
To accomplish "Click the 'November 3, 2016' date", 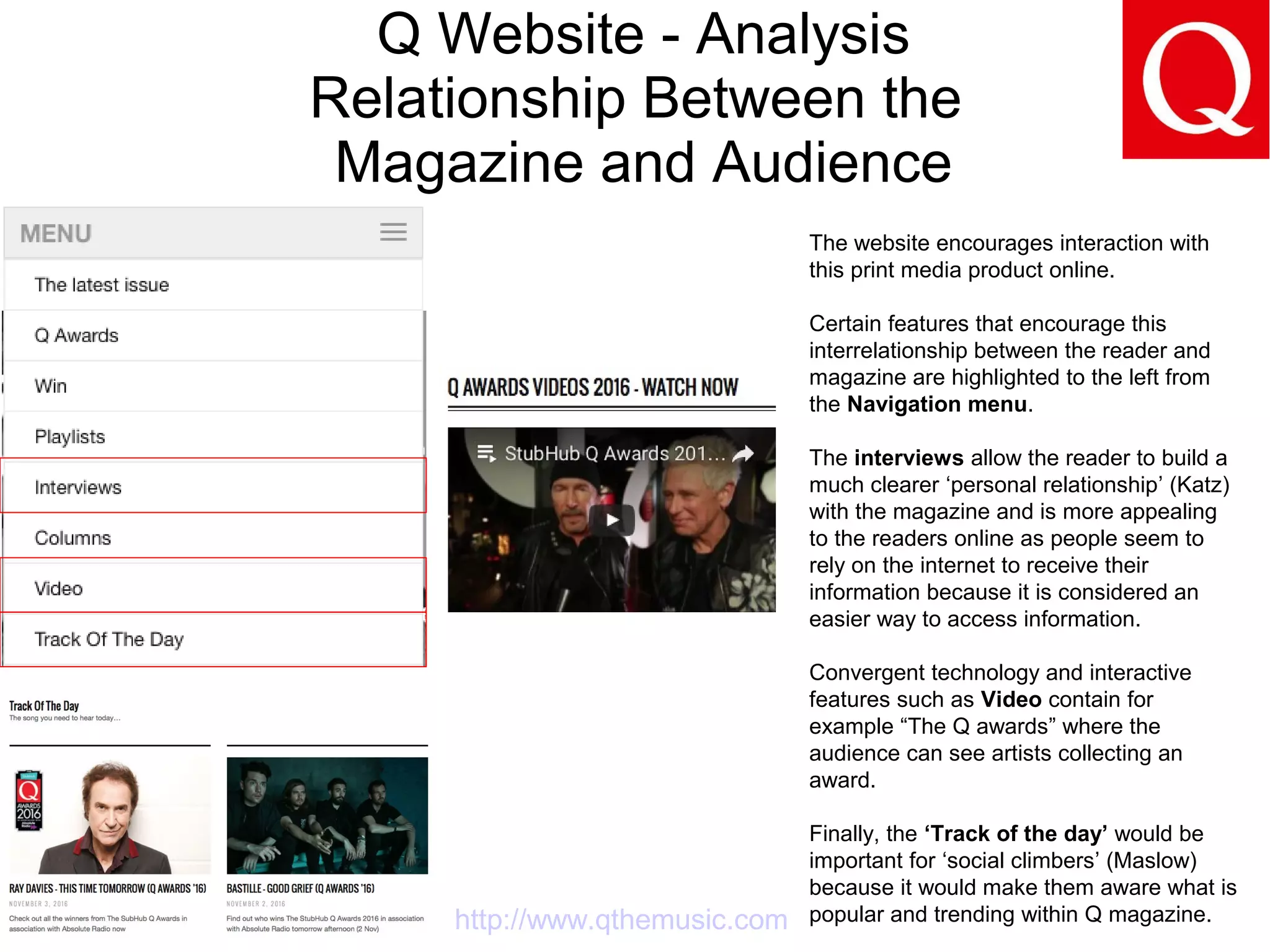I will pos(38,904).
